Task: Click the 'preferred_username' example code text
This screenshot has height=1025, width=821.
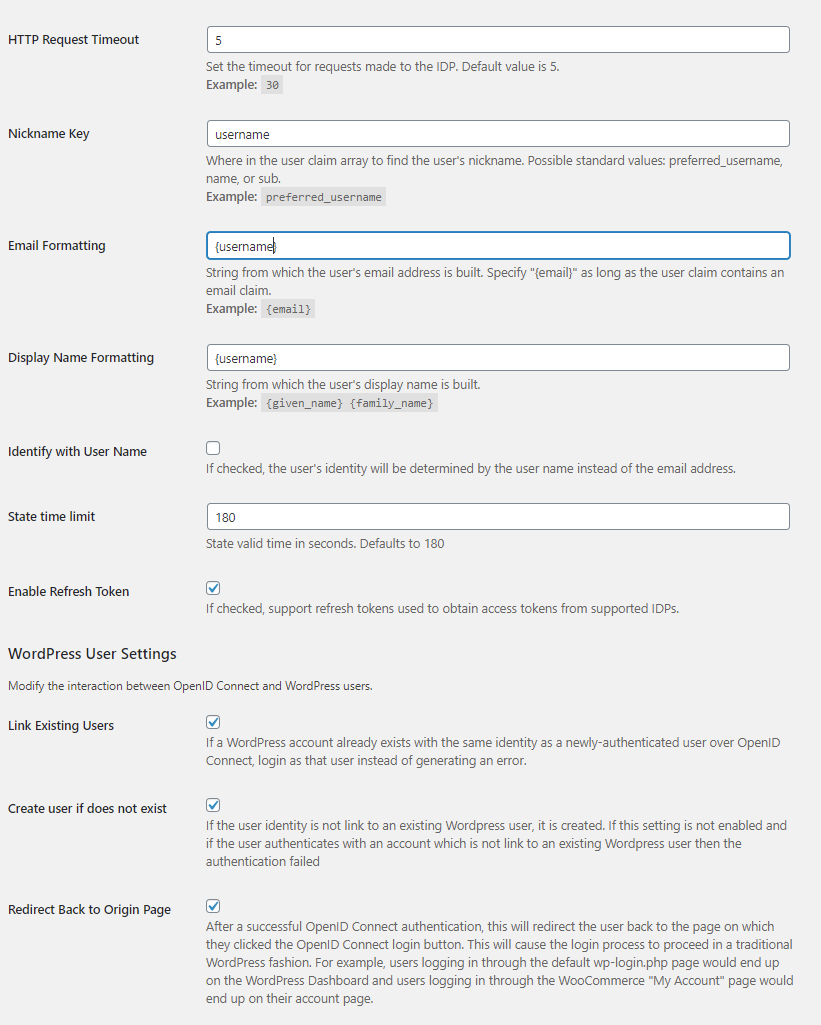Action: click(323, 198)
